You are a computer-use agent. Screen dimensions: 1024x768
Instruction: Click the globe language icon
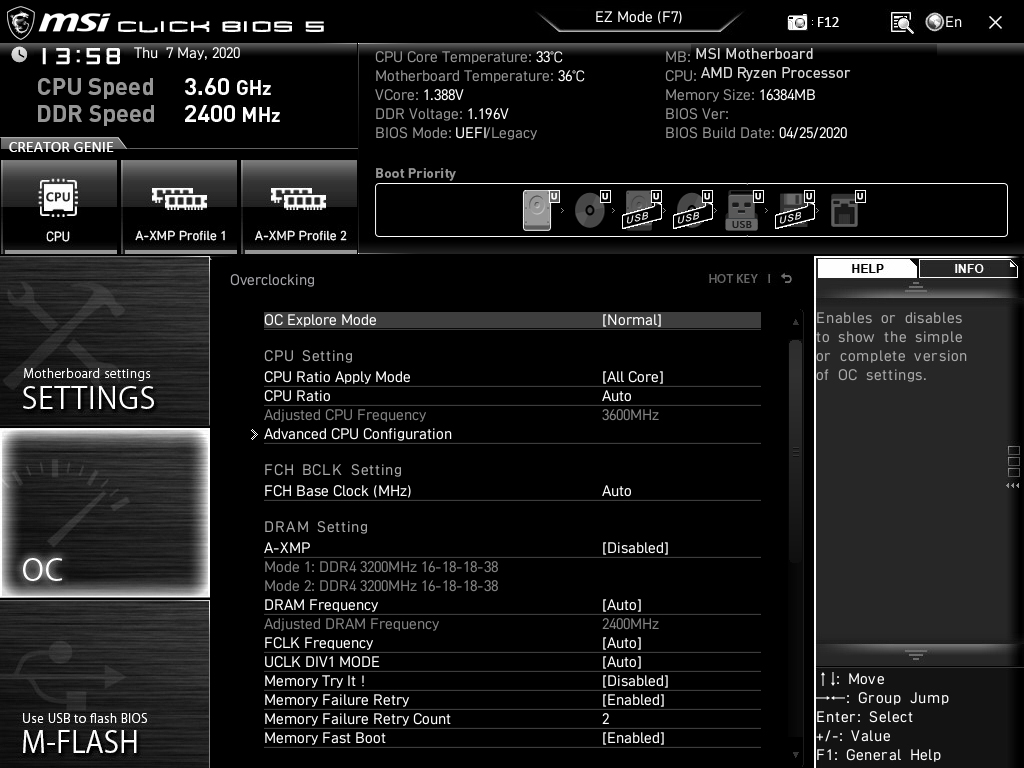pyautogui.click(x=935, y=22)
